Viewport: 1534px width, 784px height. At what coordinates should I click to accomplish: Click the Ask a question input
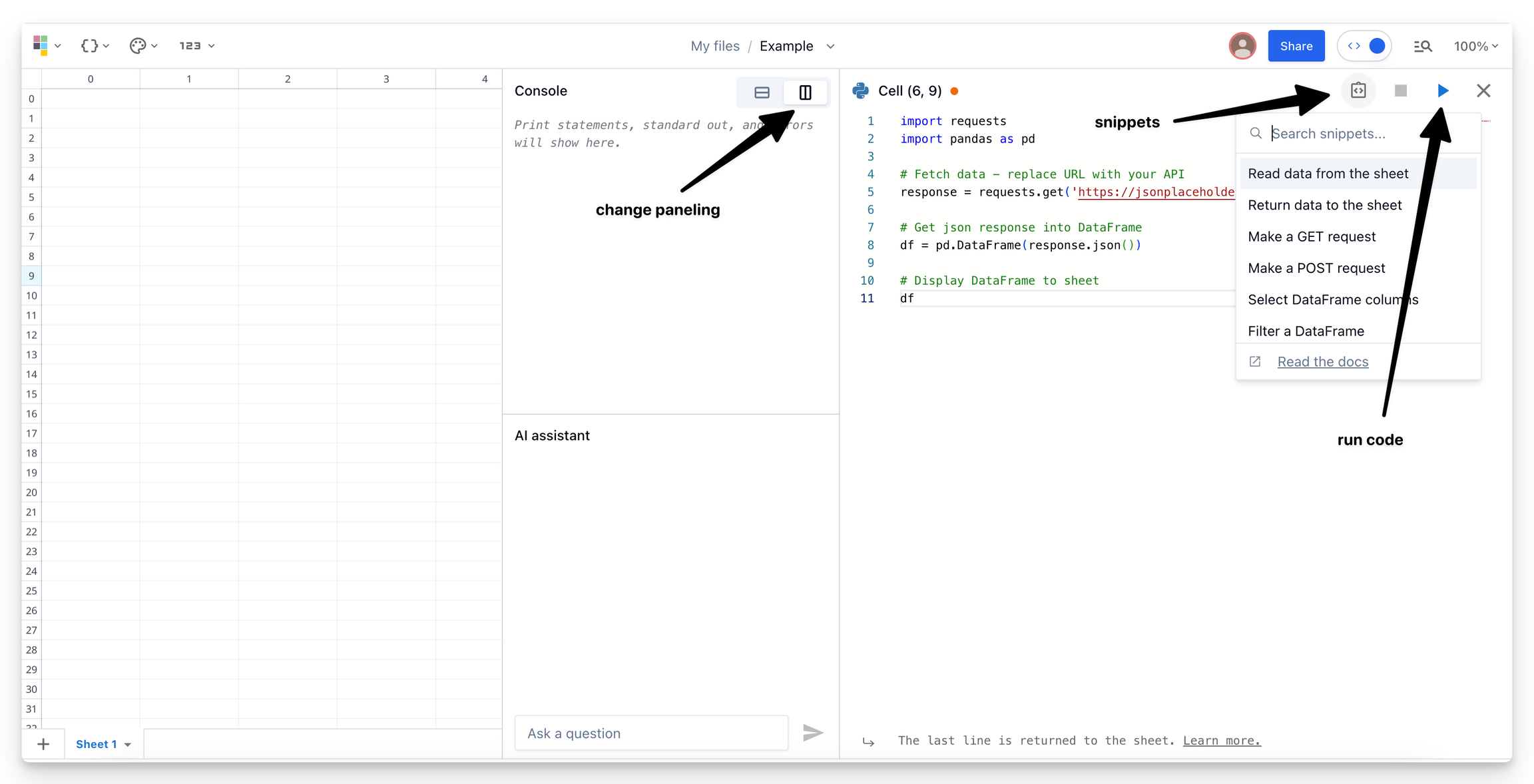(x=651, y=733)
